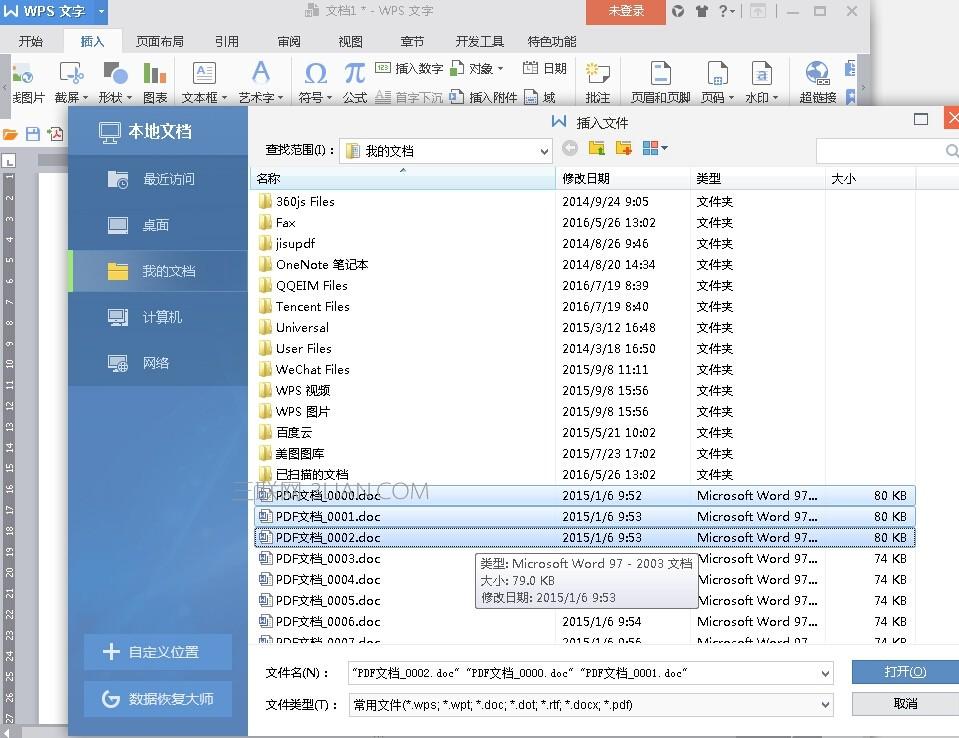Select 最近访问 in sidebar

pyautogui.click(x=158, y=179)
